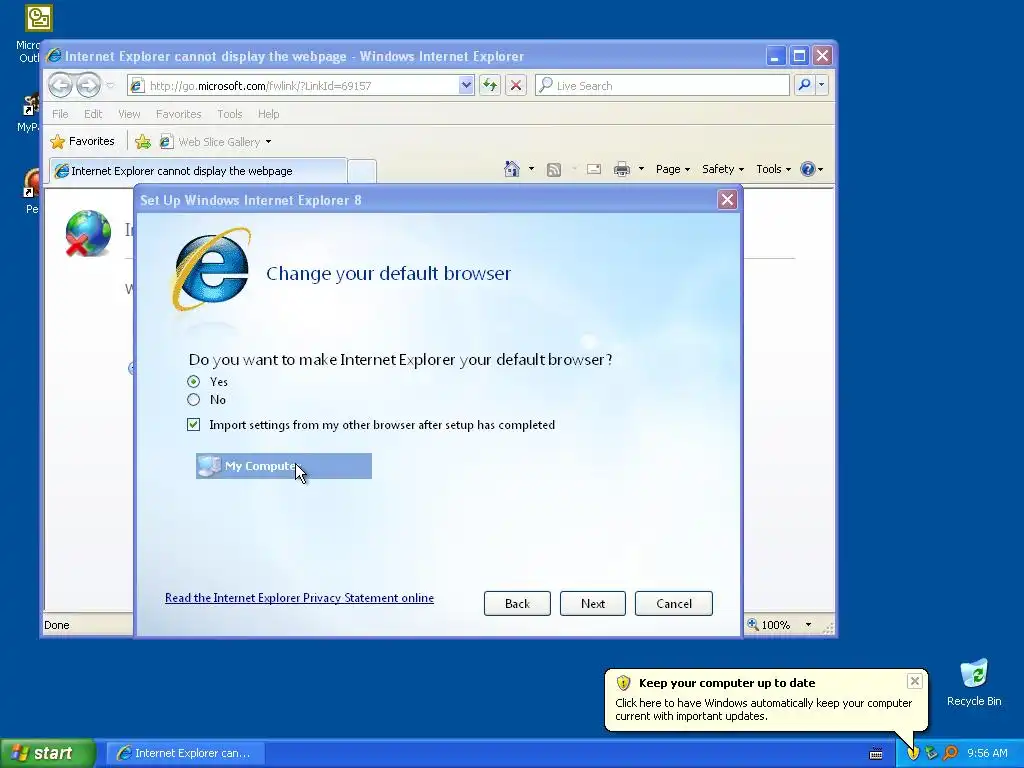
Task: Open the Help dropdown arrow
Action: pyautogui.click(x=821, y=170)
